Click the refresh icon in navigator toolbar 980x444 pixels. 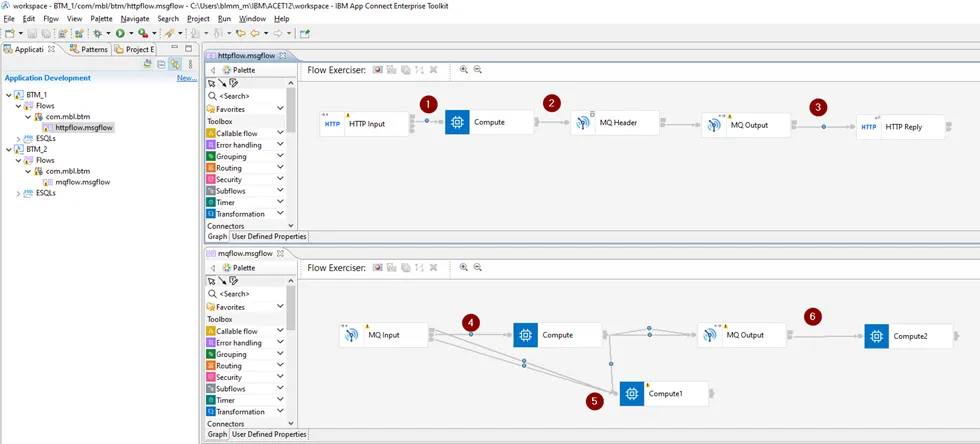coord(148,64)
